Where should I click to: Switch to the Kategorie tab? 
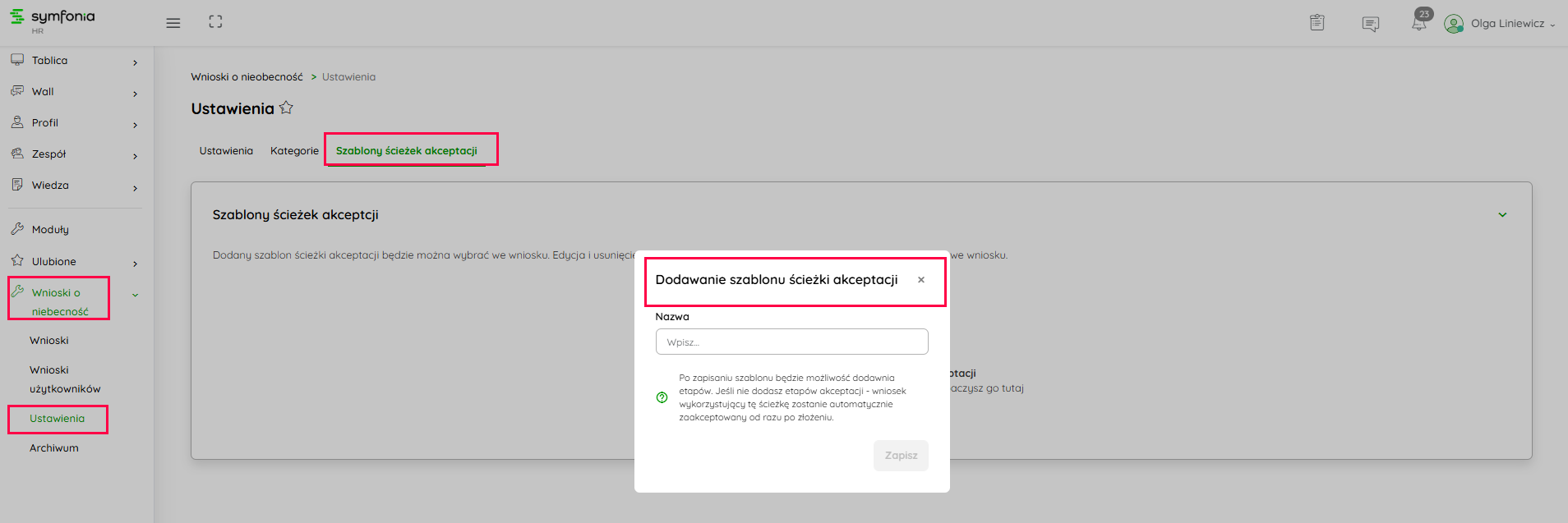294,151
